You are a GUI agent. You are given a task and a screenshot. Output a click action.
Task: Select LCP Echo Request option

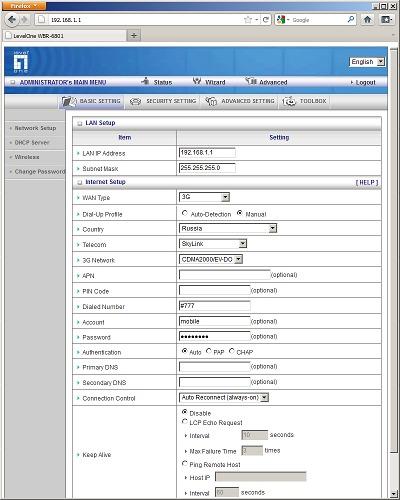pos(184,422)
